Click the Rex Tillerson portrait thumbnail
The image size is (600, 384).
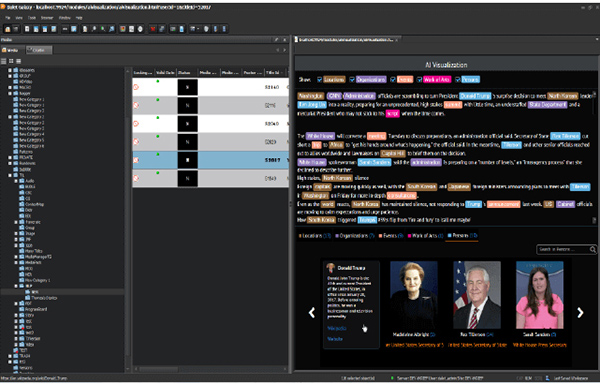[x=477, y=295]
